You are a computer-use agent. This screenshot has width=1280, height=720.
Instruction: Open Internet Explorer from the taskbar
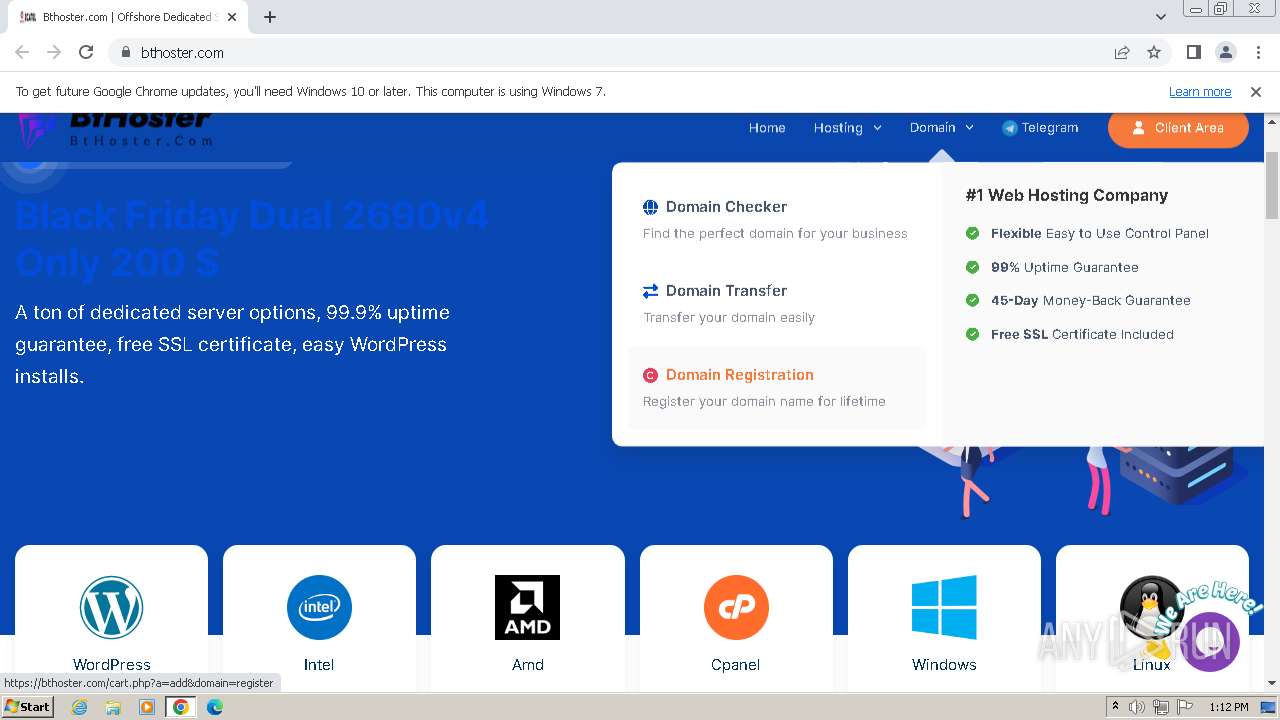pos(80,707)
